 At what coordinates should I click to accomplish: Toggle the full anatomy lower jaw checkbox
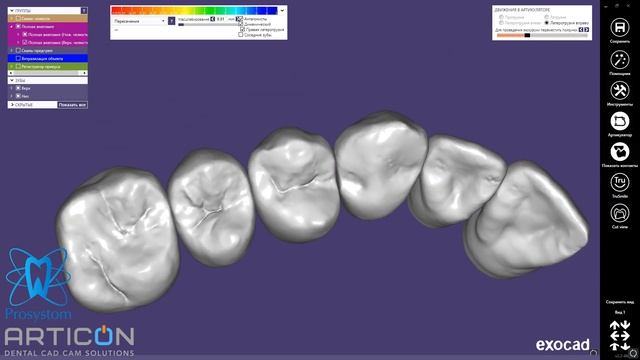24,35
